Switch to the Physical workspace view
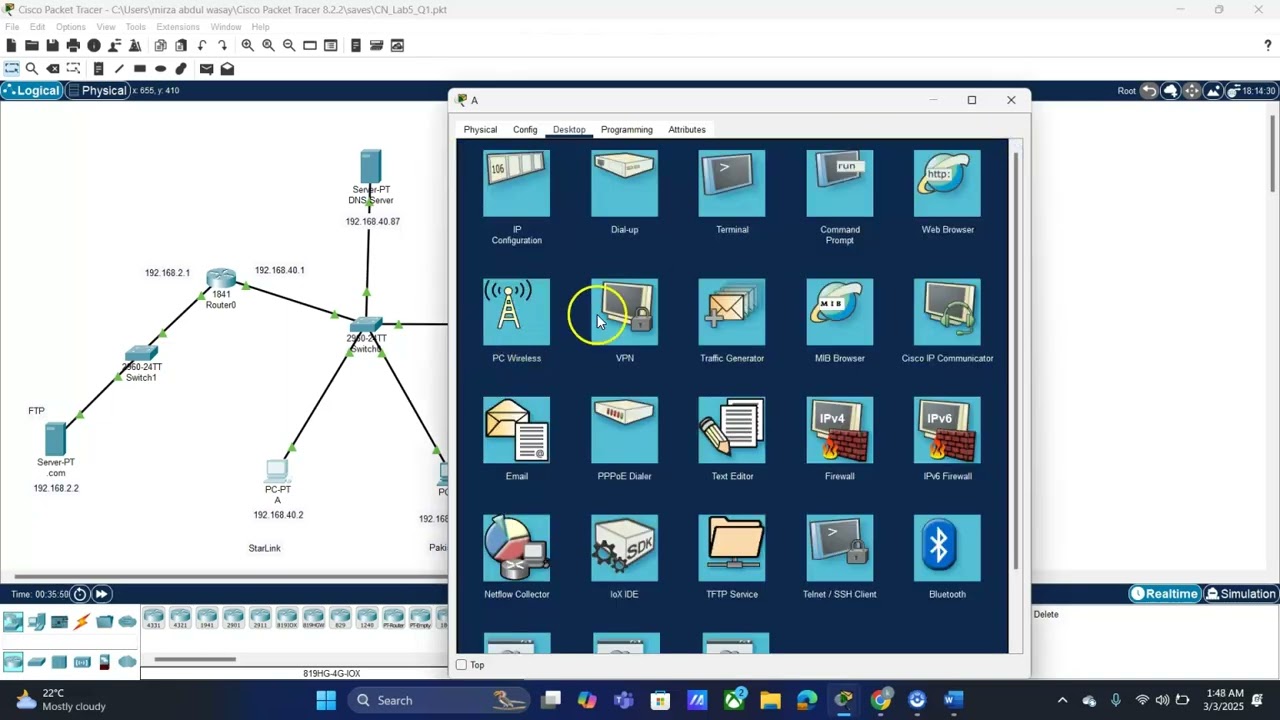 coord(97,91)
